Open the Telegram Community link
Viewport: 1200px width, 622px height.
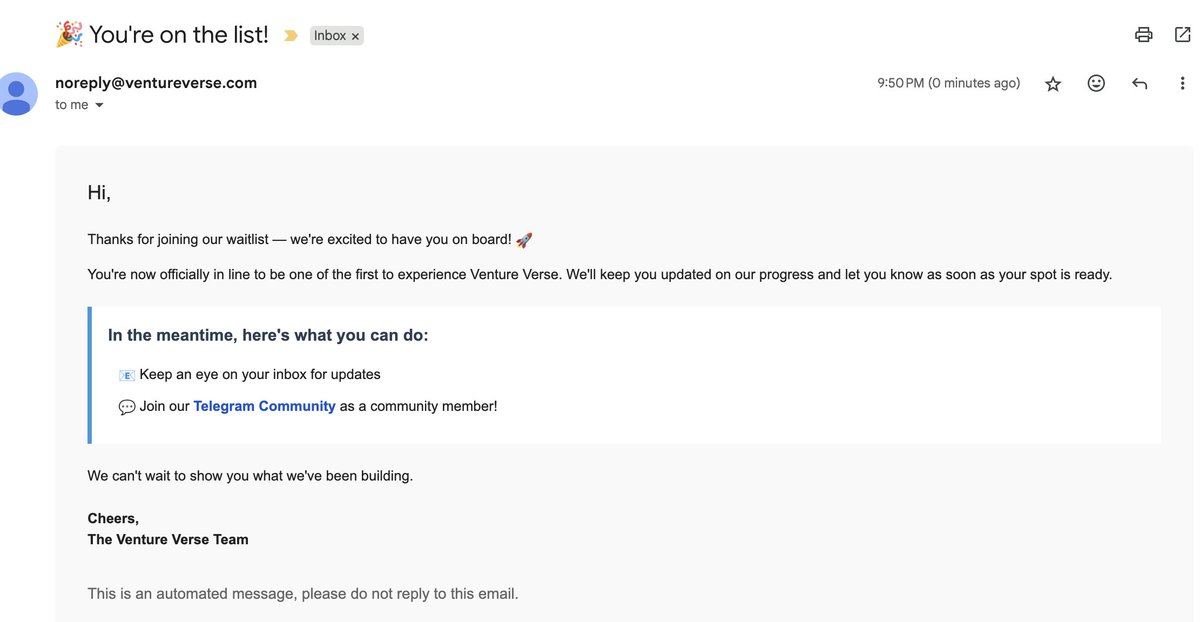pos(264,406)
